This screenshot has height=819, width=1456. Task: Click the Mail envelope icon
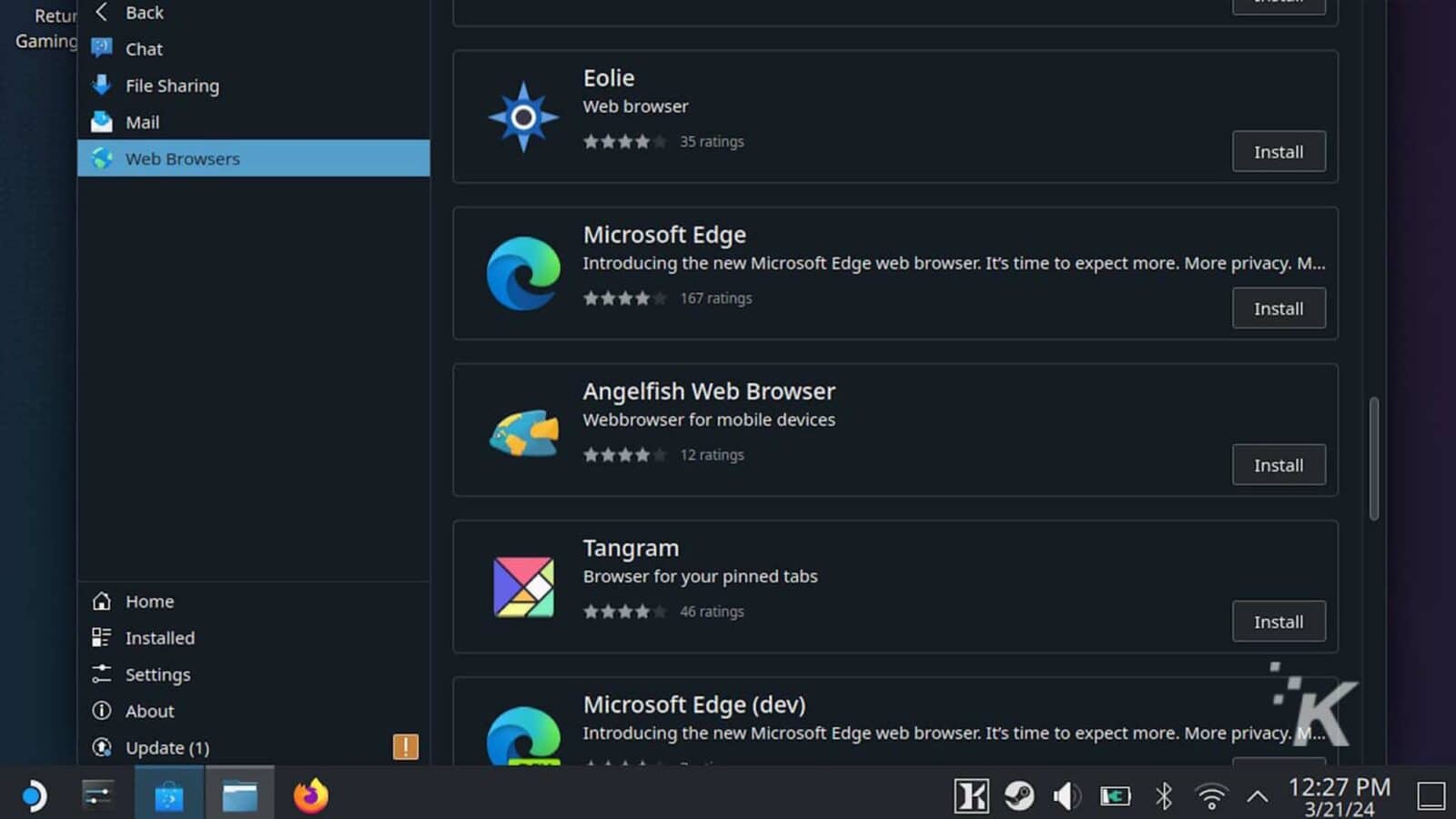pyautogui.click(x=102, y=121)
